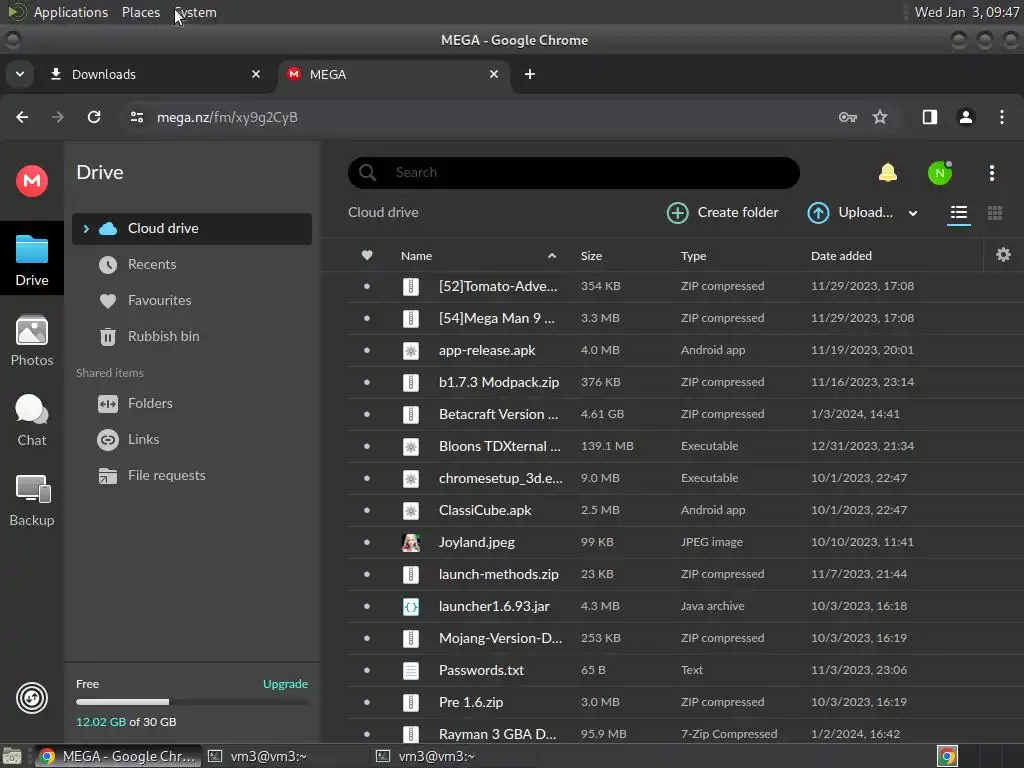Toggle favourite dot for b1.7.3 Modpack.zip
The height and width of the screenshot is (768, 1024).
click(367, 382)
